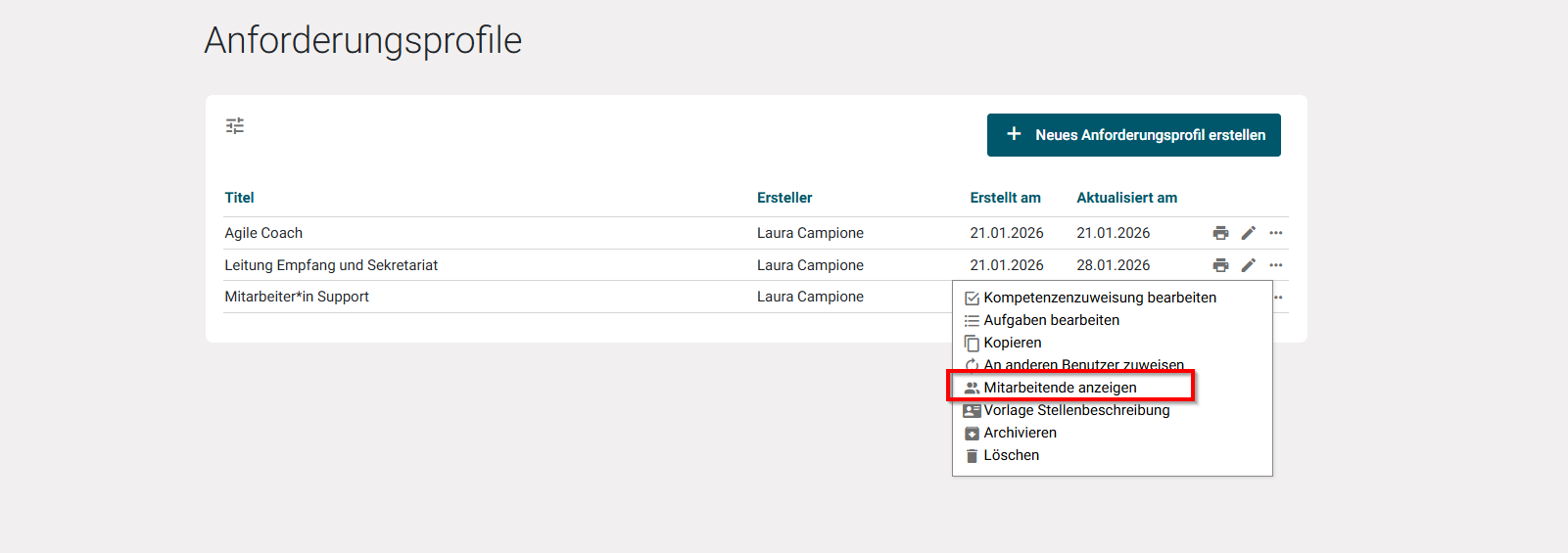The width and height of the screenshot is (1568, 553).
Task: Click Kopieren in the context menu
Action: pyautogui.click(x=1012, y=343)
